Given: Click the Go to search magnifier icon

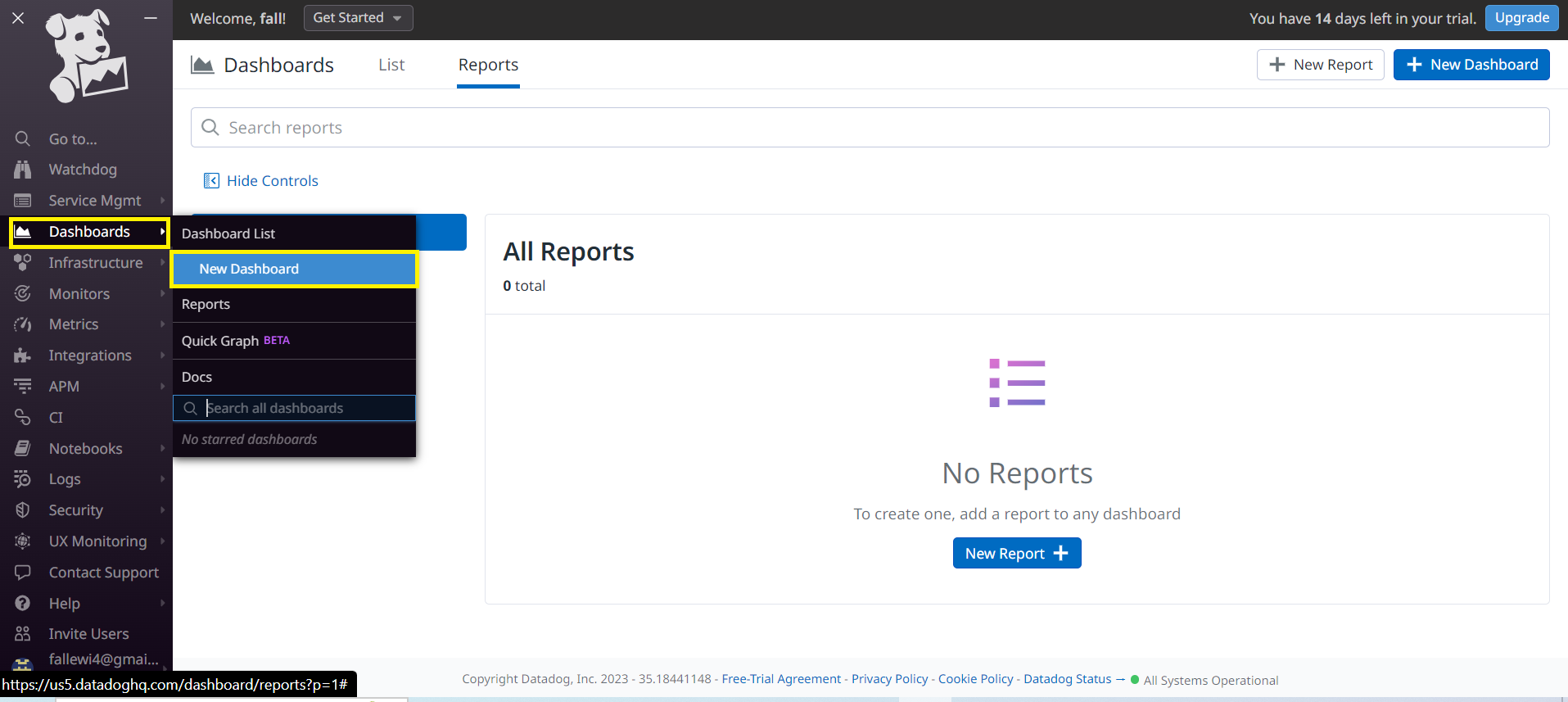Looking at the screenshot, I should pos(23,138).
